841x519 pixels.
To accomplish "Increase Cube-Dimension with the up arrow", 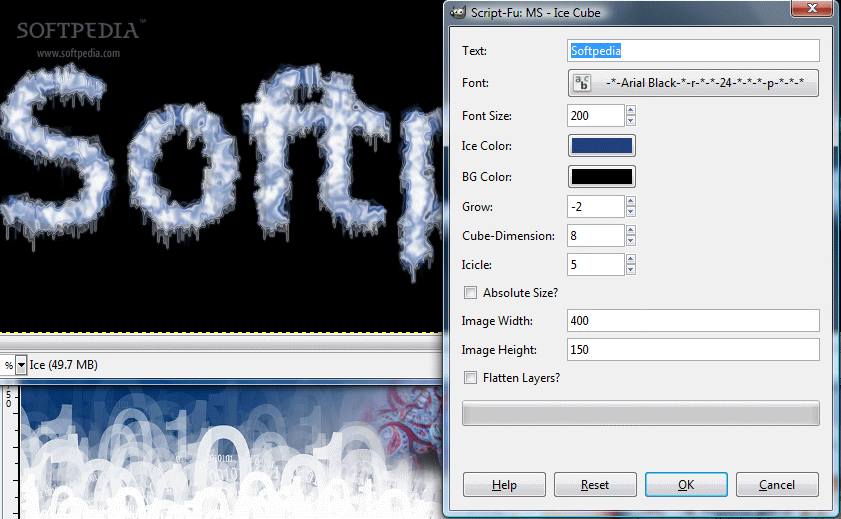I will [x=631, y=231].
